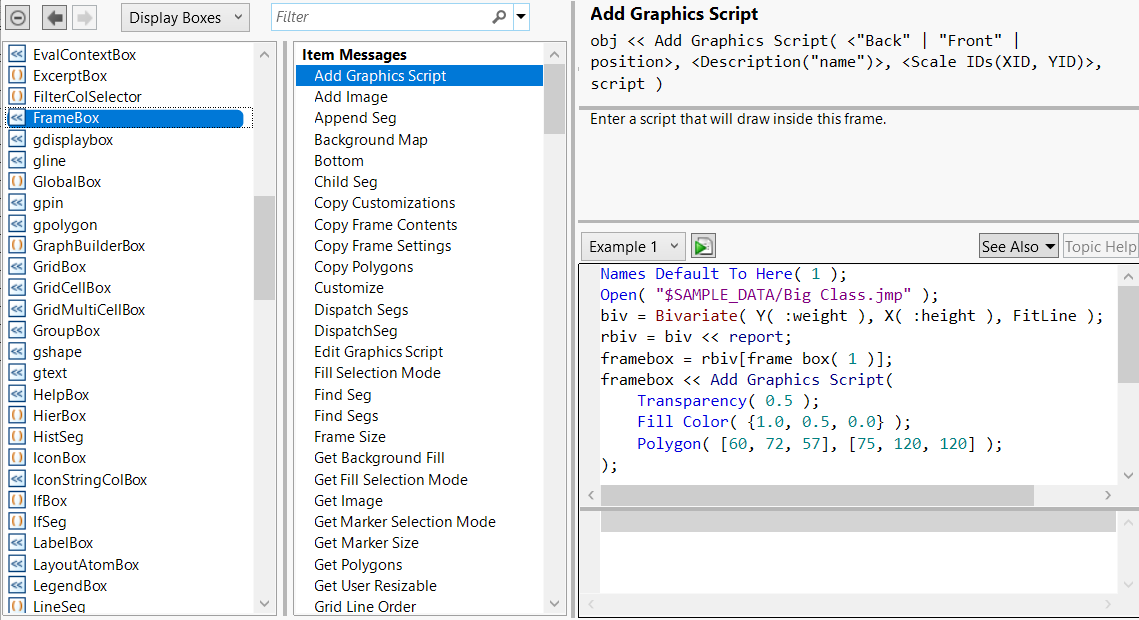Image resolution: width=1139 pixels, height=620 pixels.
Task: Click the minimize-mode circle icon at top left
Action: click(x=17, y=17)
